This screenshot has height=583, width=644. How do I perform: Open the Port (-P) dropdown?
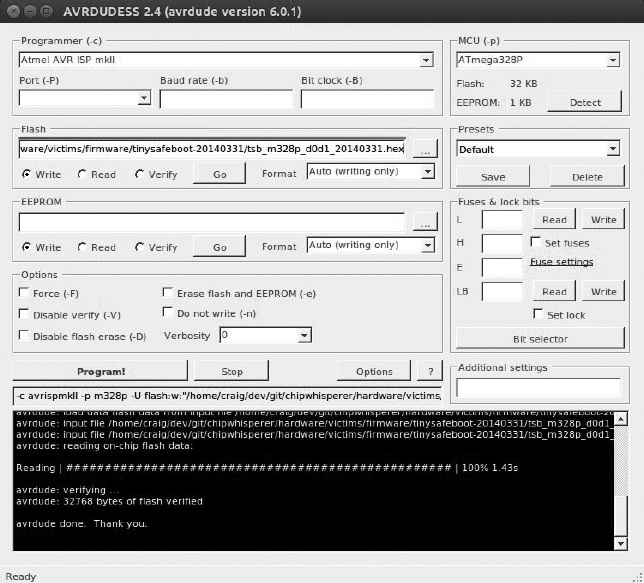(144, 98)
